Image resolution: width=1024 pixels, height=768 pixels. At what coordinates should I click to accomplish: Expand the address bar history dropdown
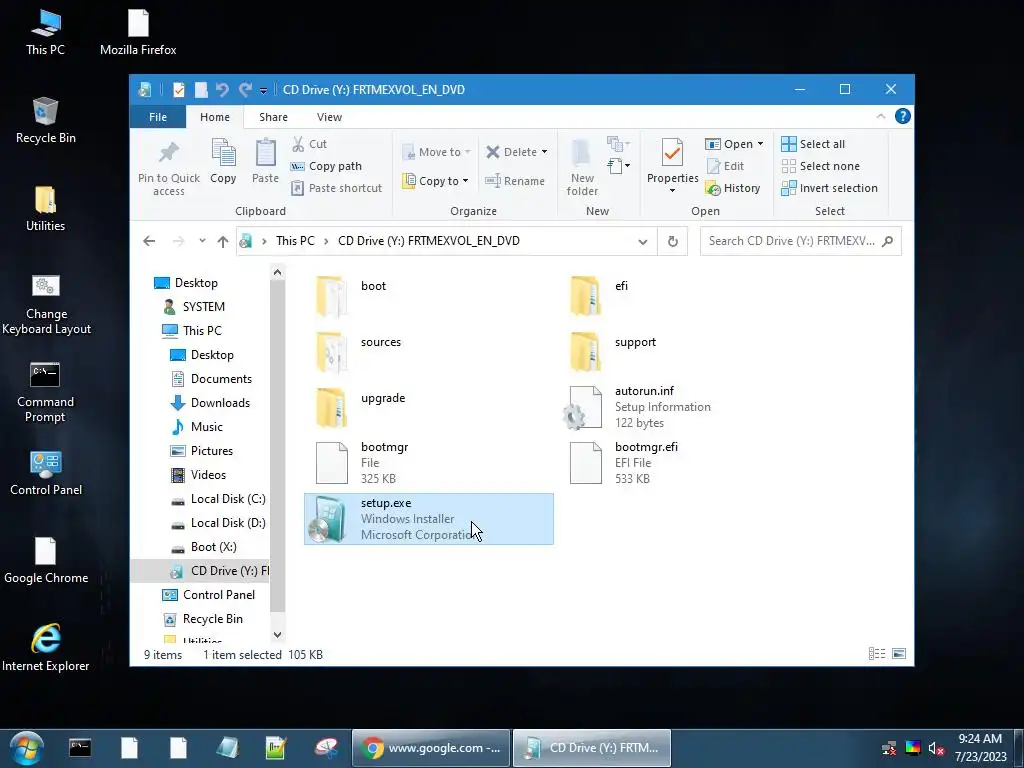(643, 242)
